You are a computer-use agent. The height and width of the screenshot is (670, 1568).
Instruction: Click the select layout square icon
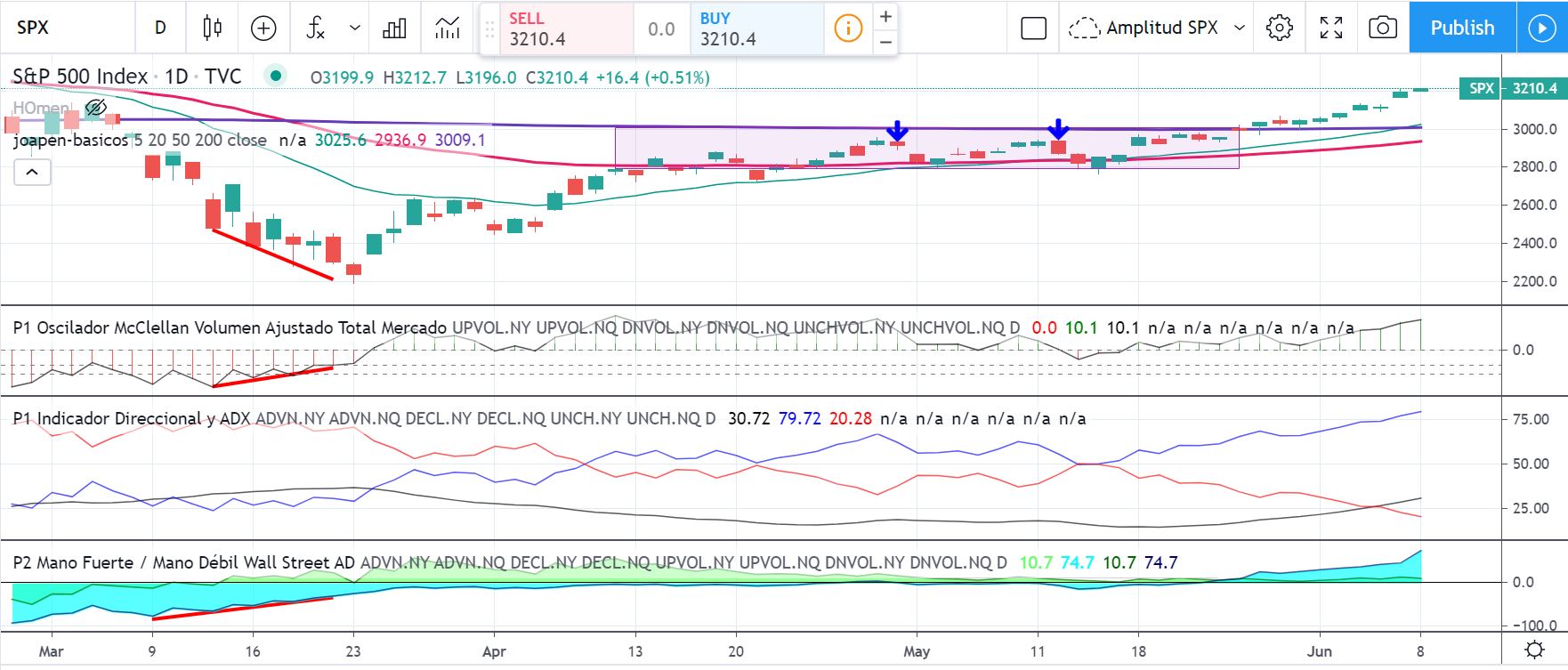(x=1033, y=28)
